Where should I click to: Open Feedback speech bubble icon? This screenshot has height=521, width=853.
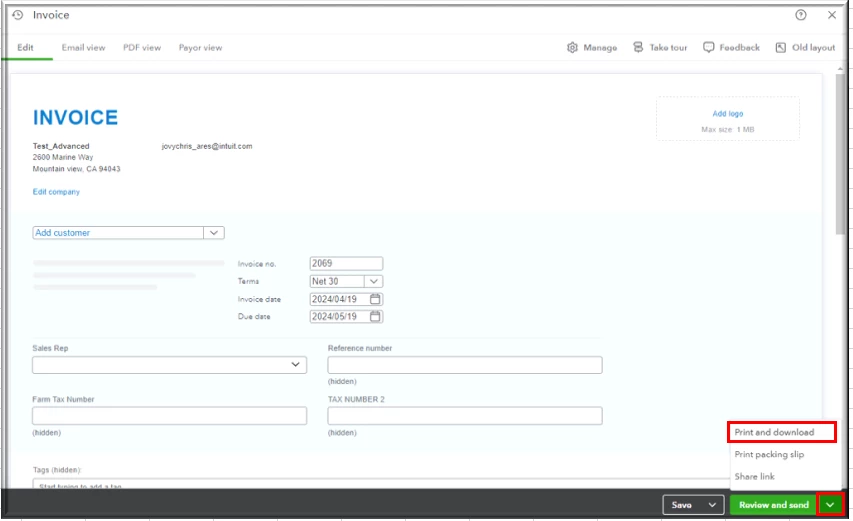708,47
